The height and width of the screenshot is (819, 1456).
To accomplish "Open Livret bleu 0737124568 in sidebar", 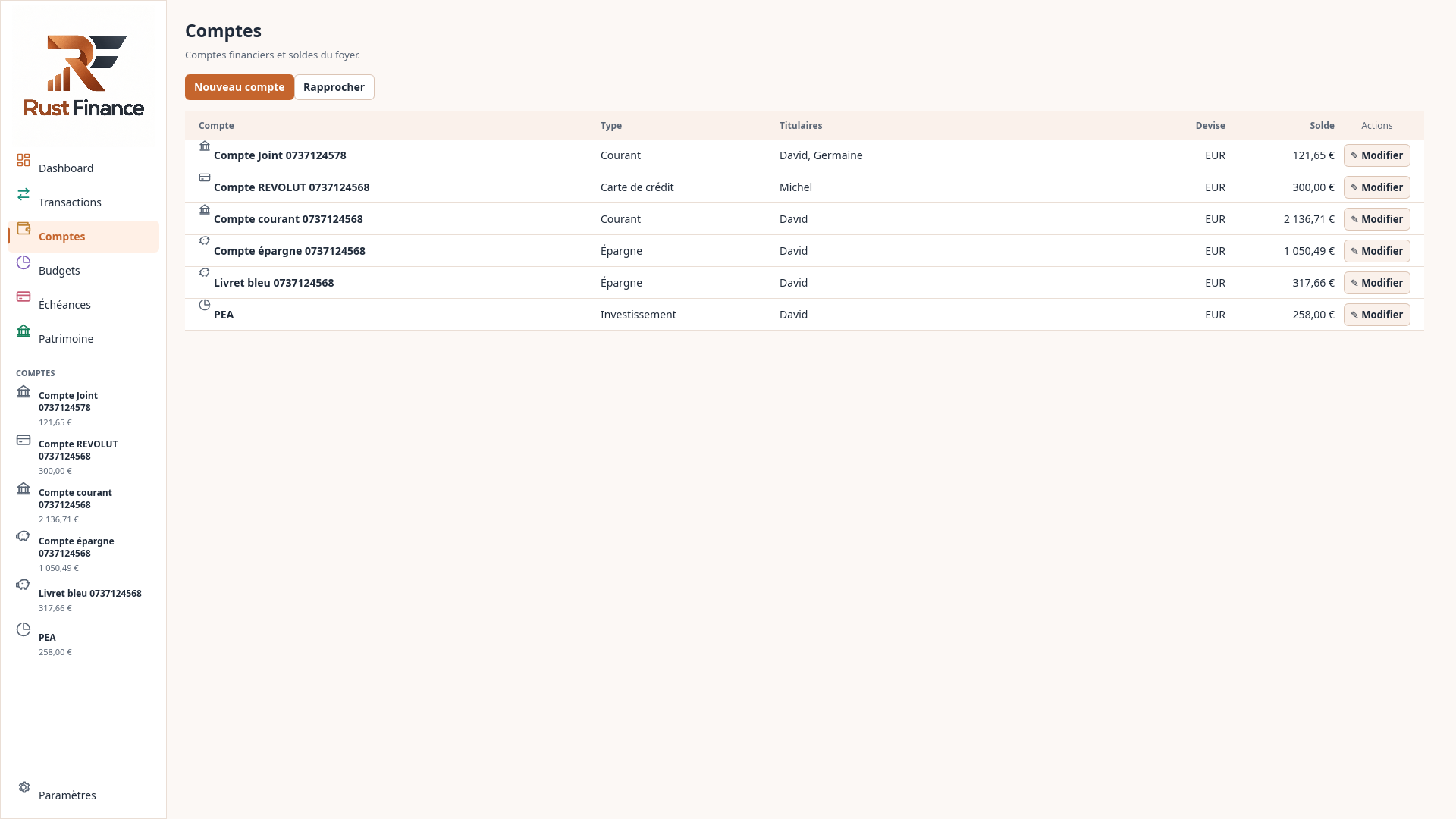I will click(x=83, y=599).
